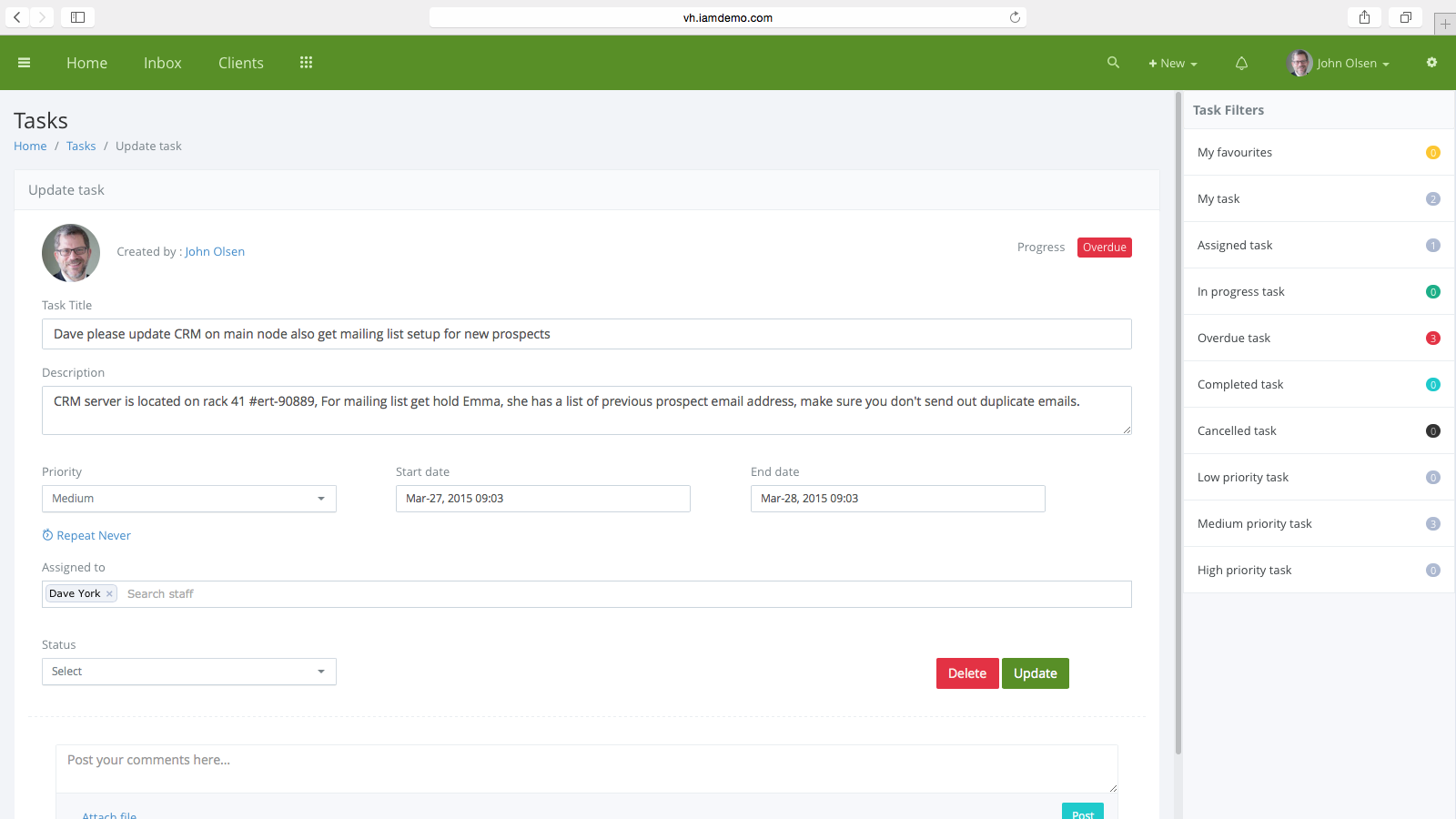The width and height of the screenshot is (1456, 819).
Task: Expand the Priority dropdown
Action: point(188,499)
